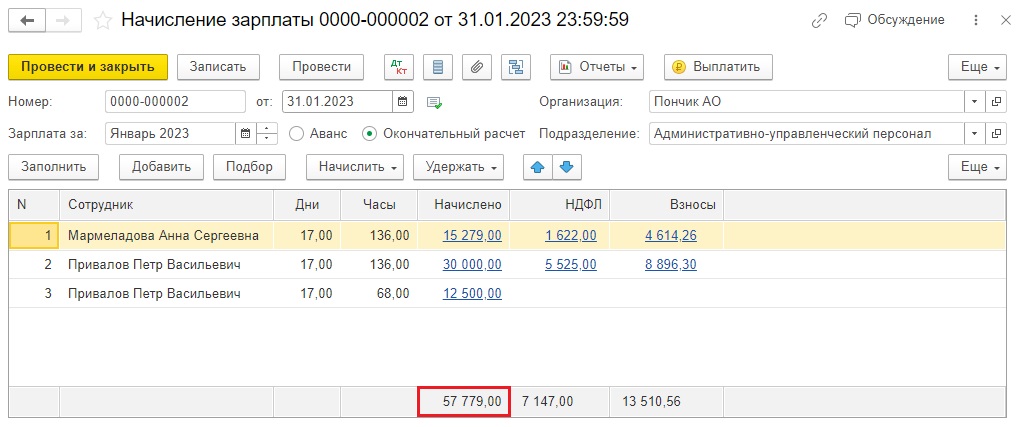The height and width of the screenshot is (427, 1016).
Task: Open Организация record with open-form icon
Action: 996,101
